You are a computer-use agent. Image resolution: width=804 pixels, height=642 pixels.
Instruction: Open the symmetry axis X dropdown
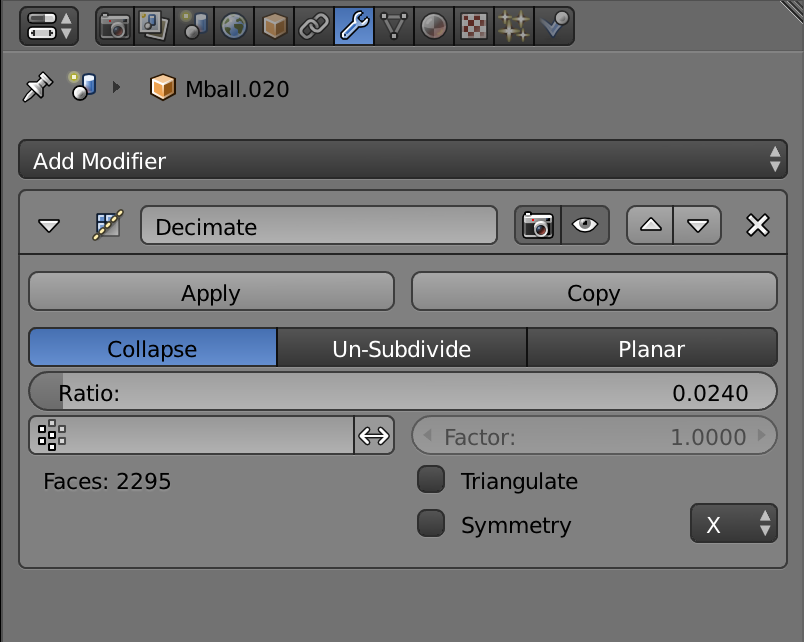point(733,524)
